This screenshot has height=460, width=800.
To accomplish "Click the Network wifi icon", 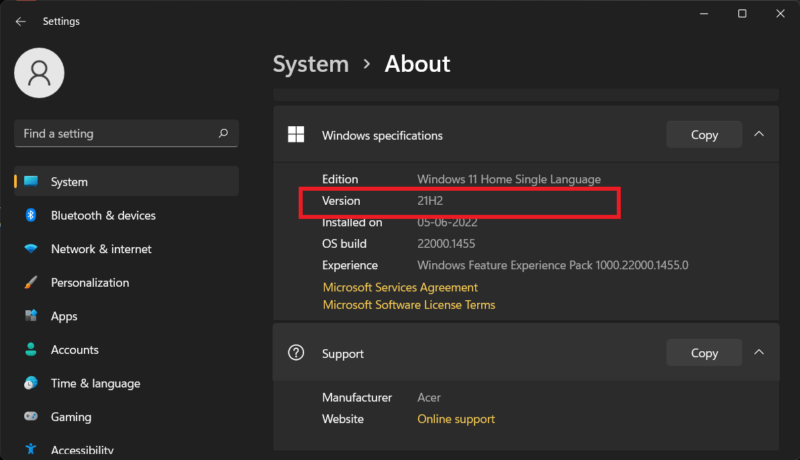I will pos(31,249).
